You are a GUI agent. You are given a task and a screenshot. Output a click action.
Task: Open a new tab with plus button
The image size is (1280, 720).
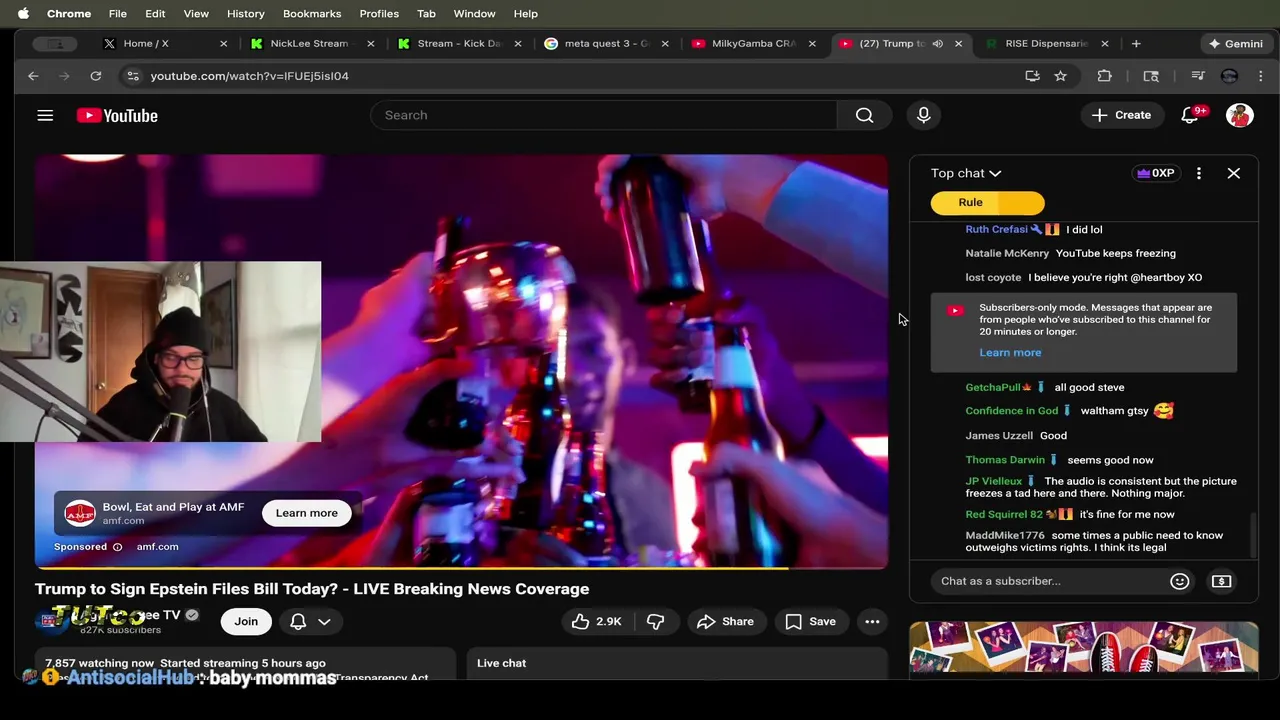click(x=1136, y=44)
